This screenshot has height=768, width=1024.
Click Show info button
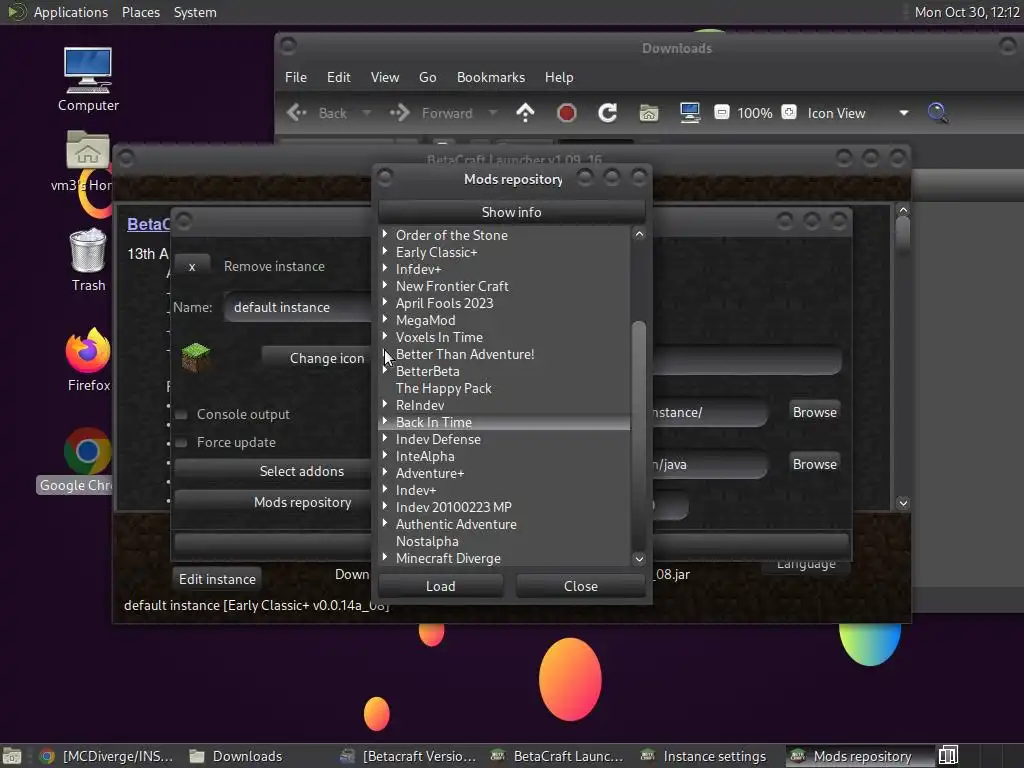(x=511, y=212)
